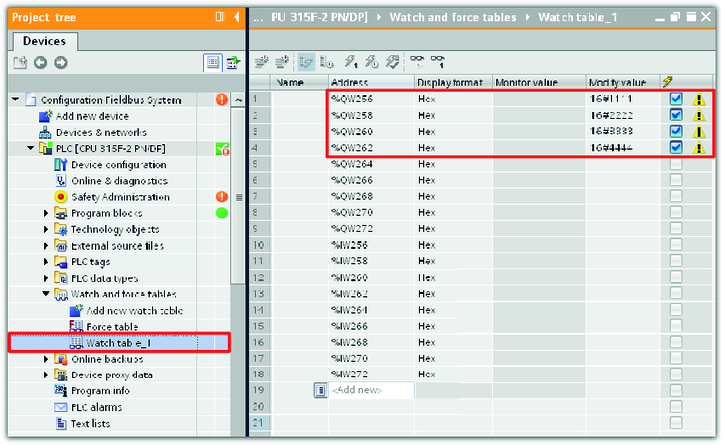Click the Add new address input cell
This screenshot has height=445, width=725.
pos(370,390)
